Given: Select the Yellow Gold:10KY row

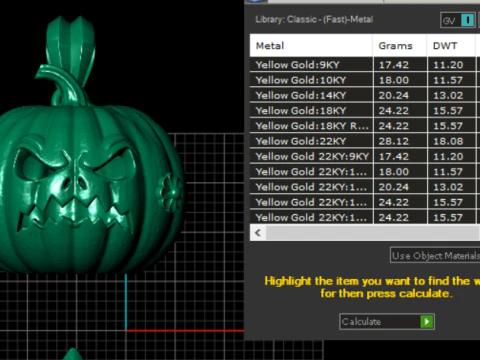Looking at the screenshot, I should coord(365,80).
